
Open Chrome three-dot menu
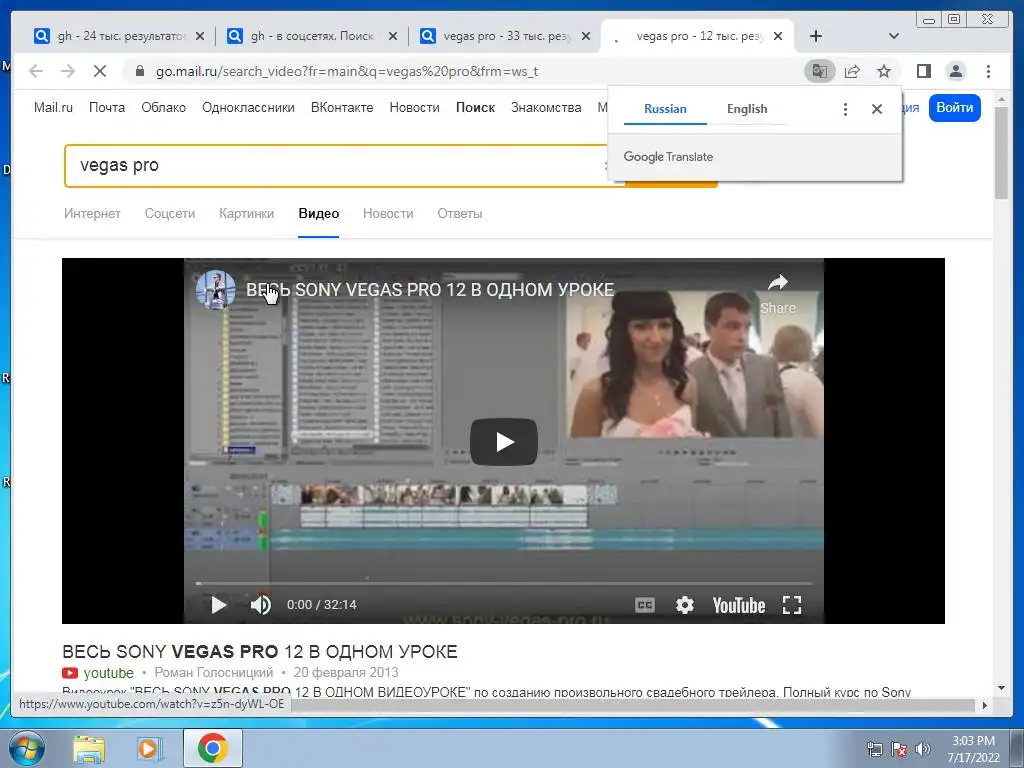point(988,71)
